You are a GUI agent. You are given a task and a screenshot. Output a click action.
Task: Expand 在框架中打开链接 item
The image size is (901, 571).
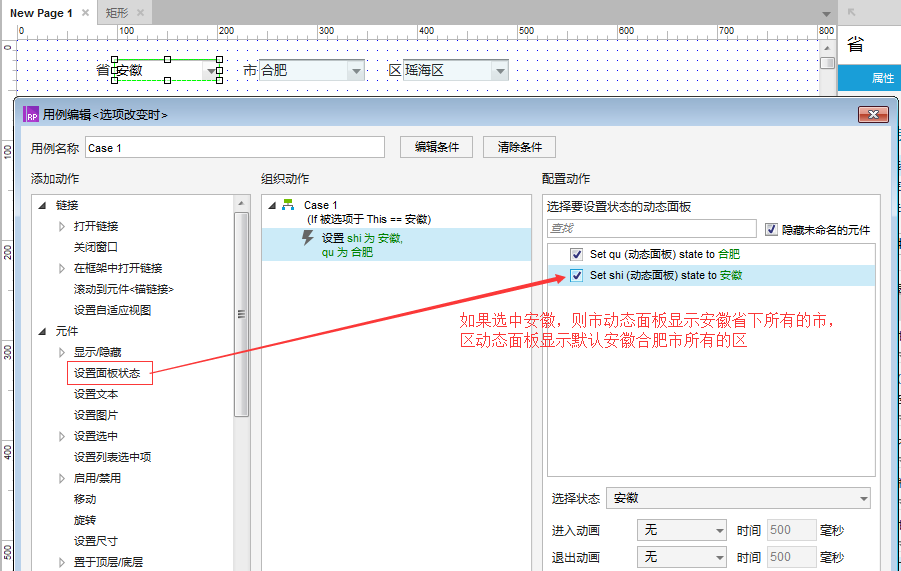62,268
